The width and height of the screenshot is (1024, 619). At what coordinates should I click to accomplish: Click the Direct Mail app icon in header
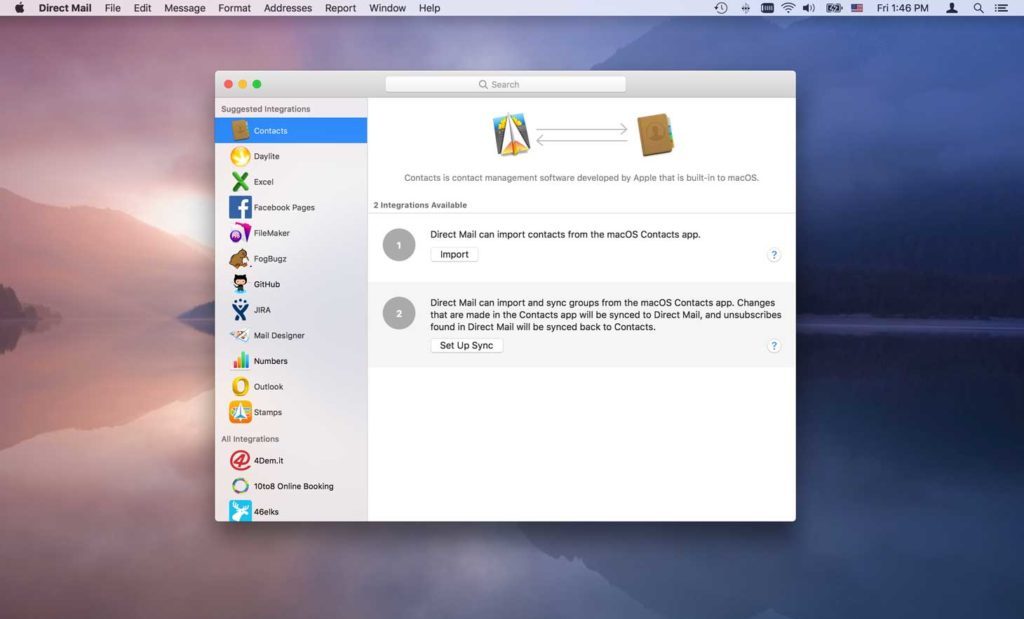click(x=511, y=135)
